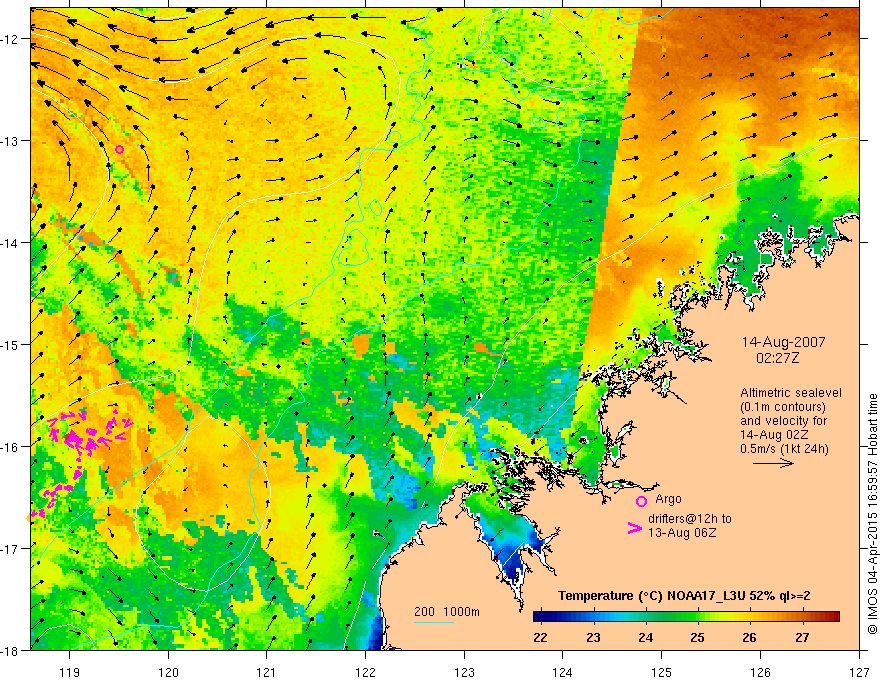Screen dimensions: 880x680
Task: Click the temperature color bar
Action: coord(686,617)
